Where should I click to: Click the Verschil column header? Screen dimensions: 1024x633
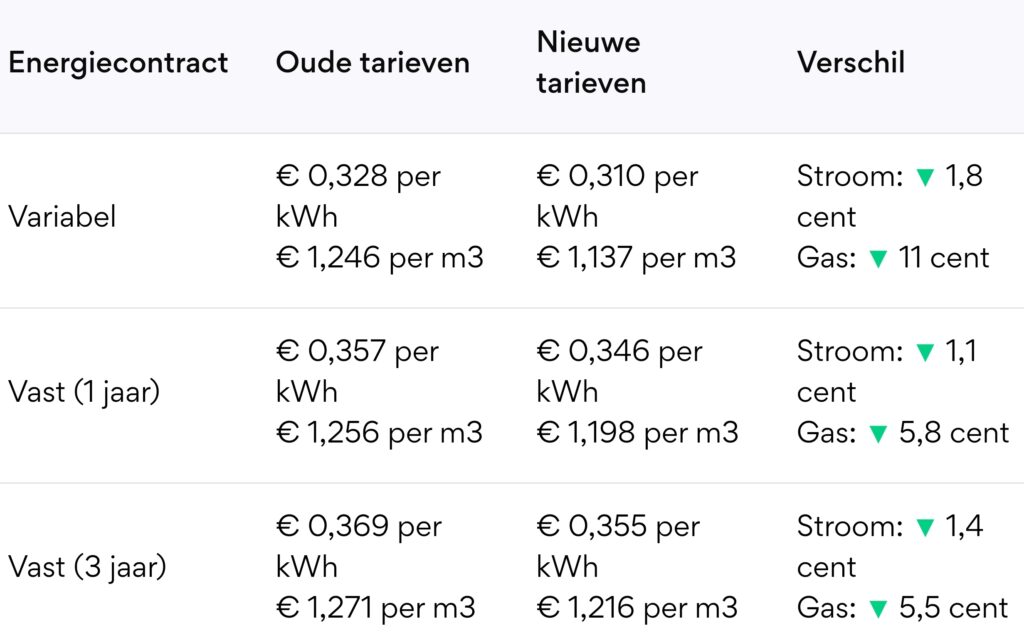[x=851, y=63]
